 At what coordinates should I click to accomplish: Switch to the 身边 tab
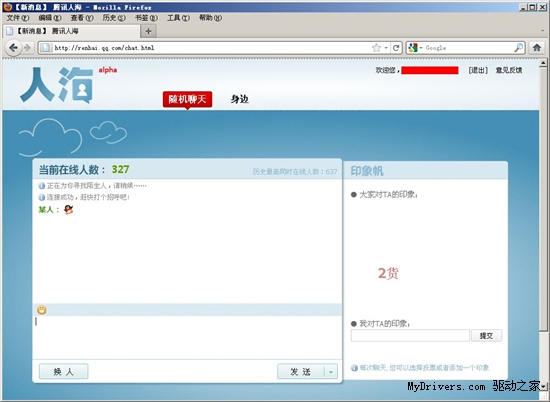coord(240,99)
